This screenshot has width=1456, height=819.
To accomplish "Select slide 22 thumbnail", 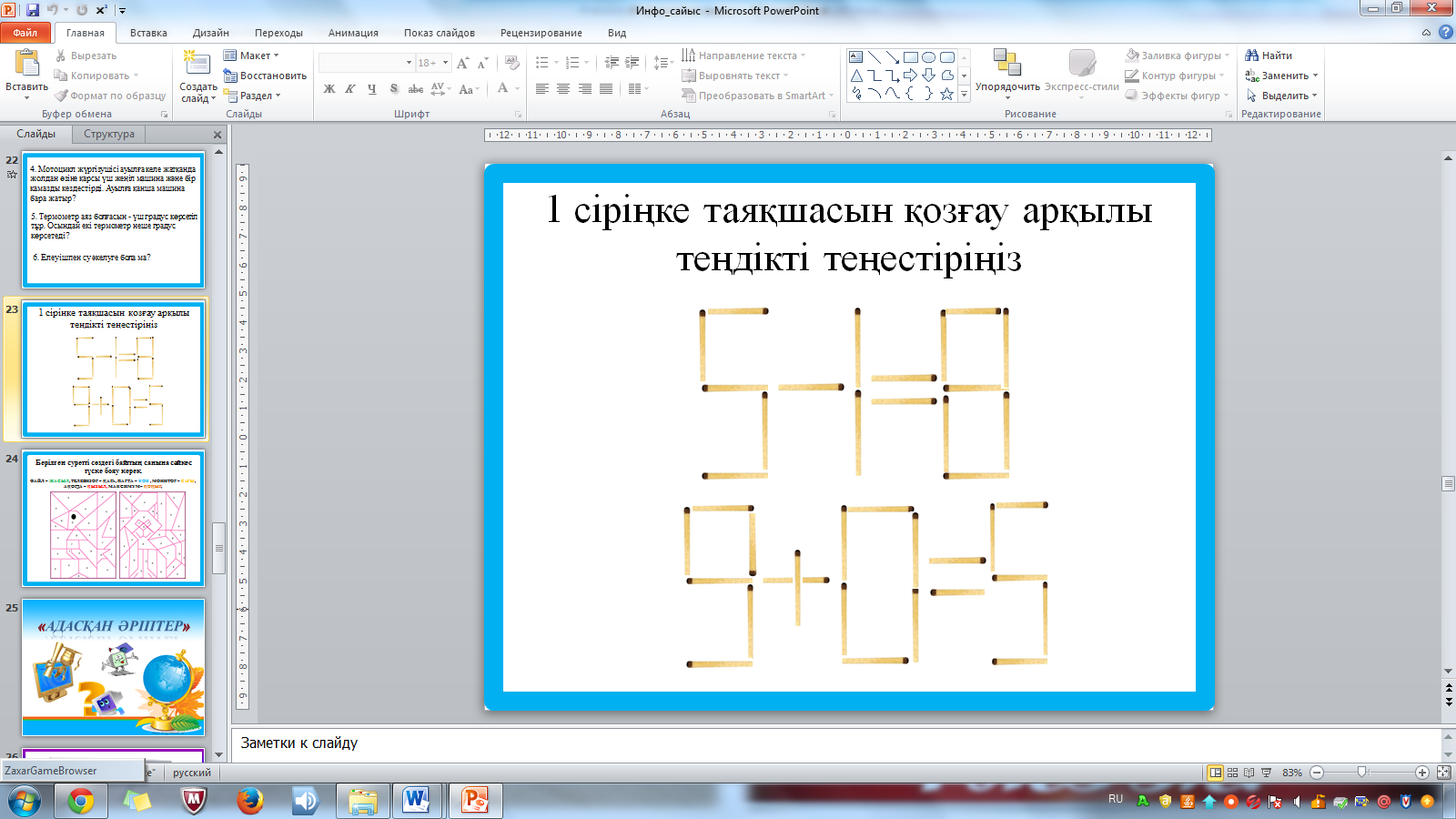I will 114,221.
